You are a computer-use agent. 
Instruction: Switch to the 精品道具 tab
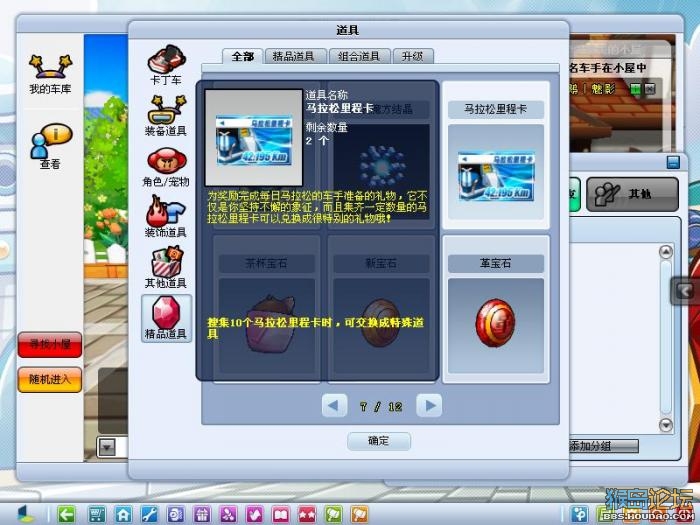point(295,56)
